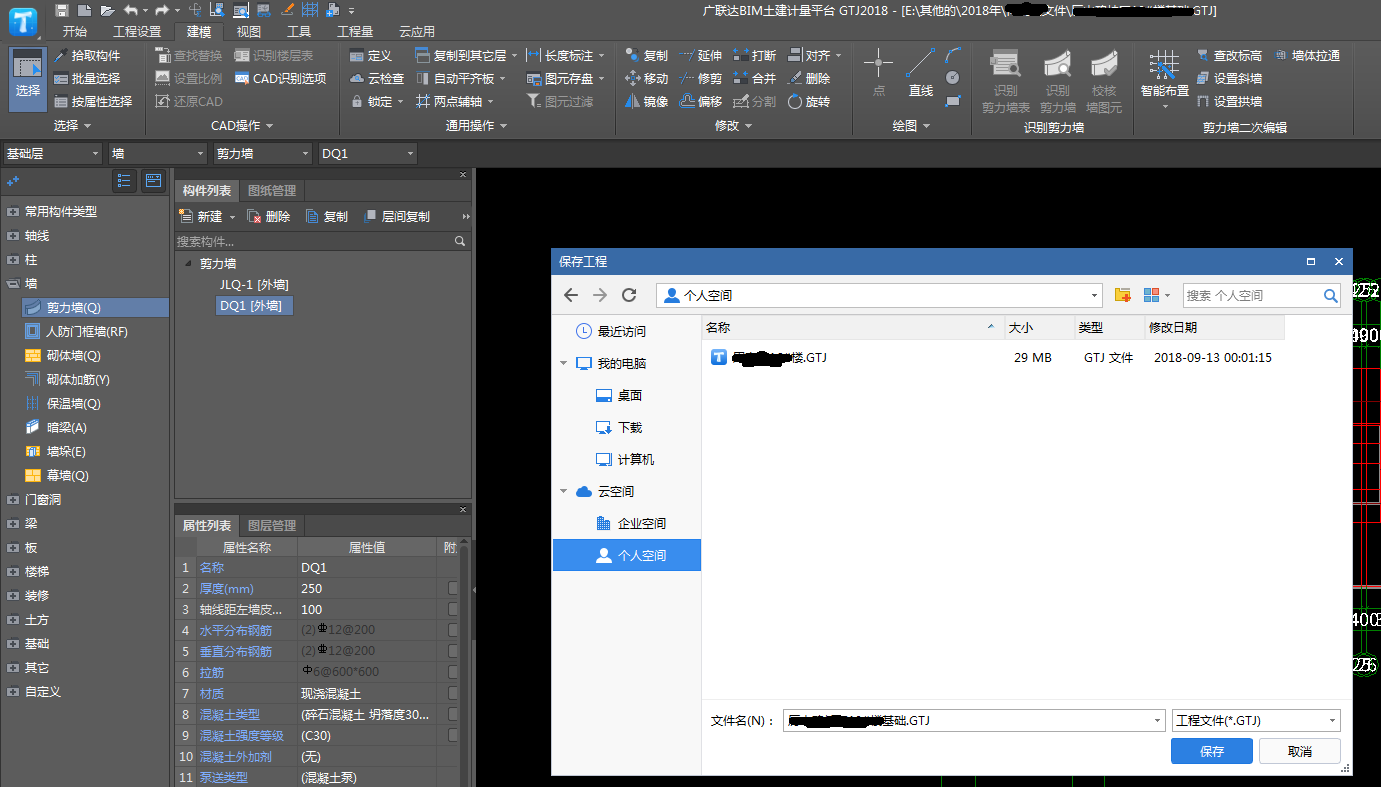Switch to 工程量 ribbon tab
The image size is (1381, 787).
pos(355,32)
